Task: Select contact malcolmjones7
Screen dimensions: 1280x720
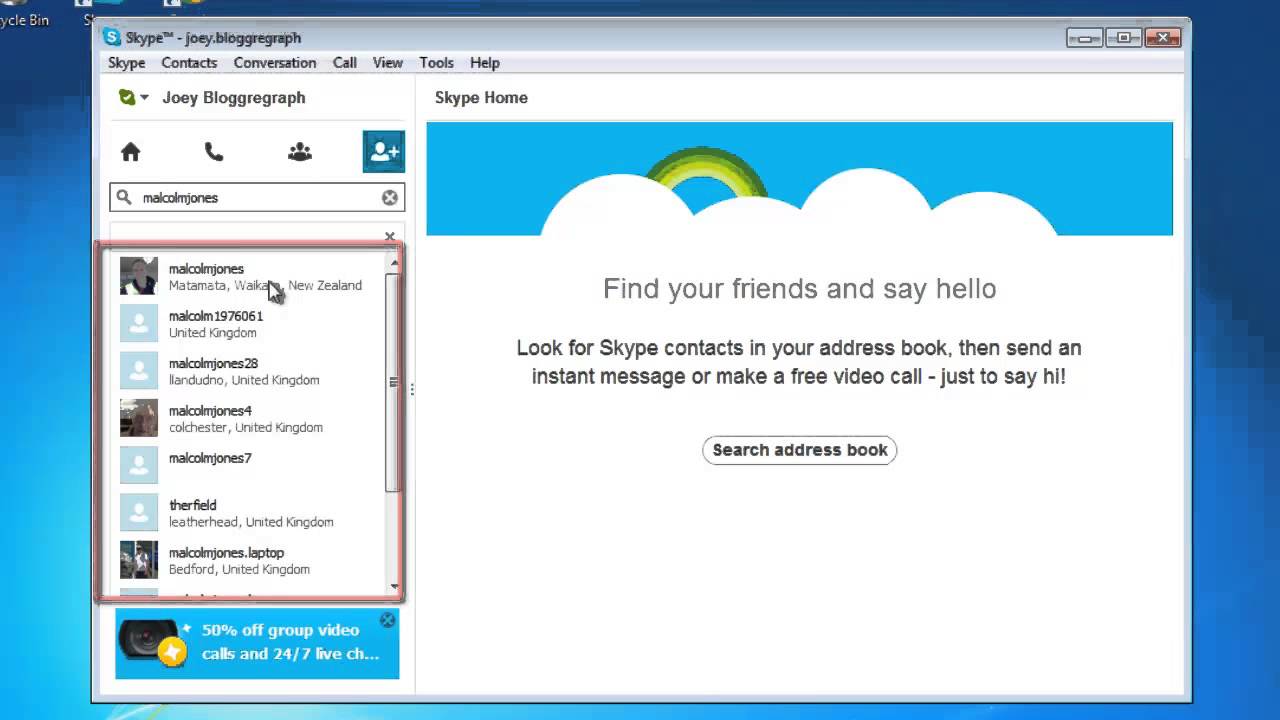Action: tap(250, 465)
